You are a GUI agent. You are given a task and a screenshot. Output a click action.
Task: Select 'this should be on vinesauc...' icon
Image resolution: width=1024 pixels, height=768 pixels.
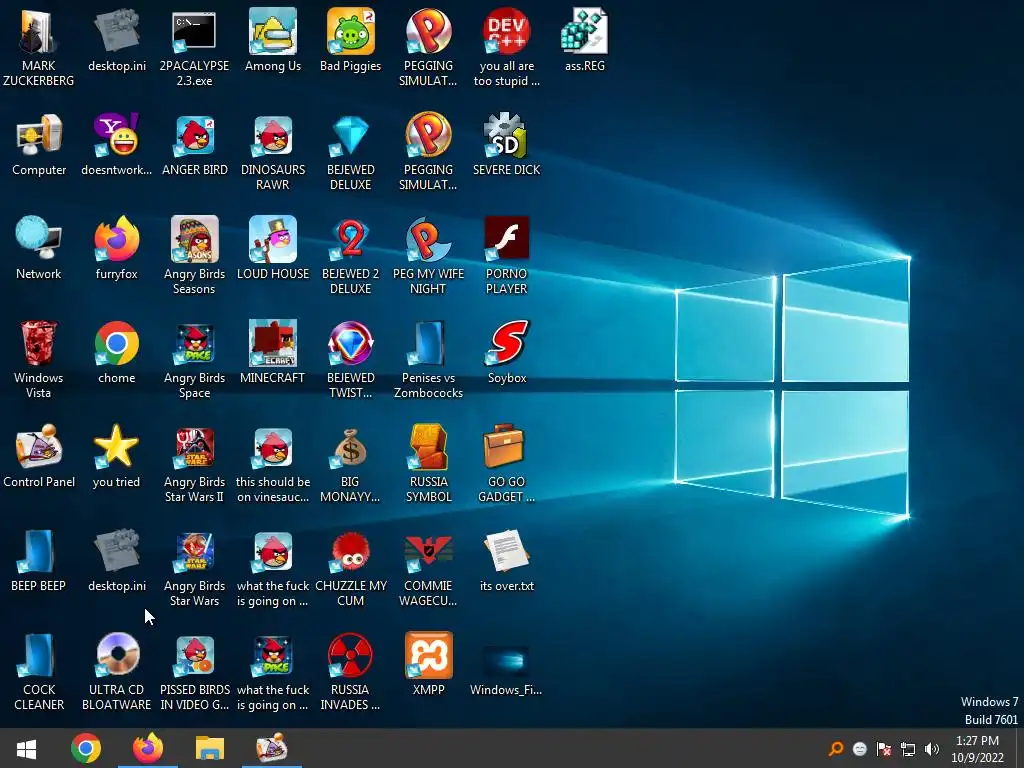tap(272, 464)
